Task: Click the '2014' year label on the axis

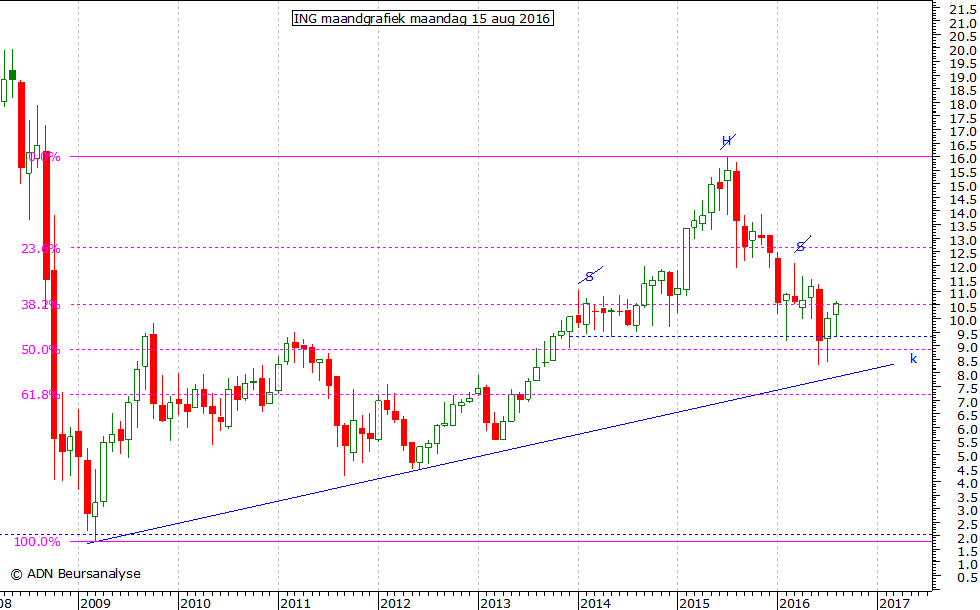Action: click(595, 603)
